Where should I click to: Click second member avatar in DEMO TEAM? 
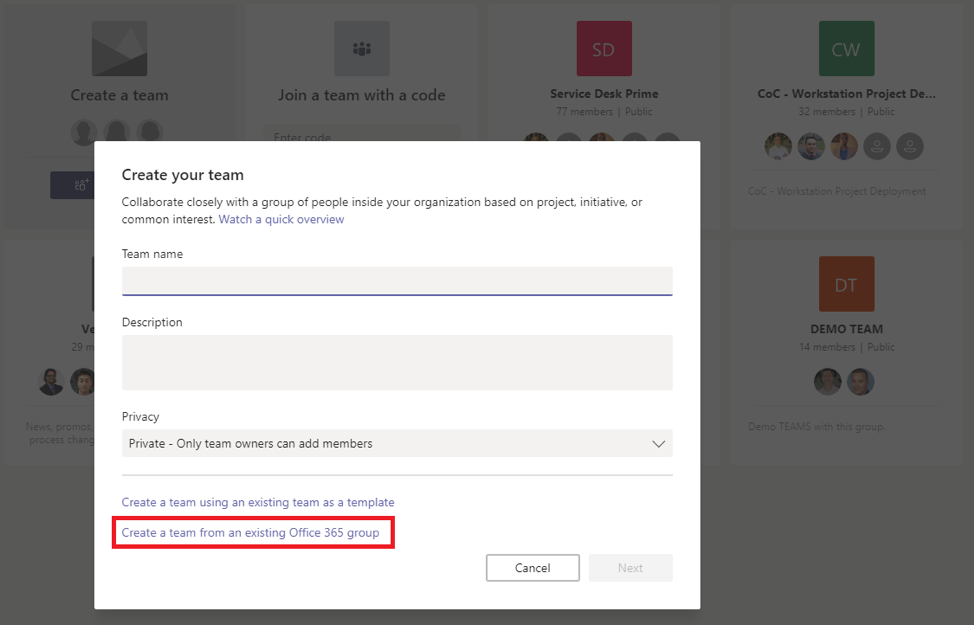pos(861,382)
